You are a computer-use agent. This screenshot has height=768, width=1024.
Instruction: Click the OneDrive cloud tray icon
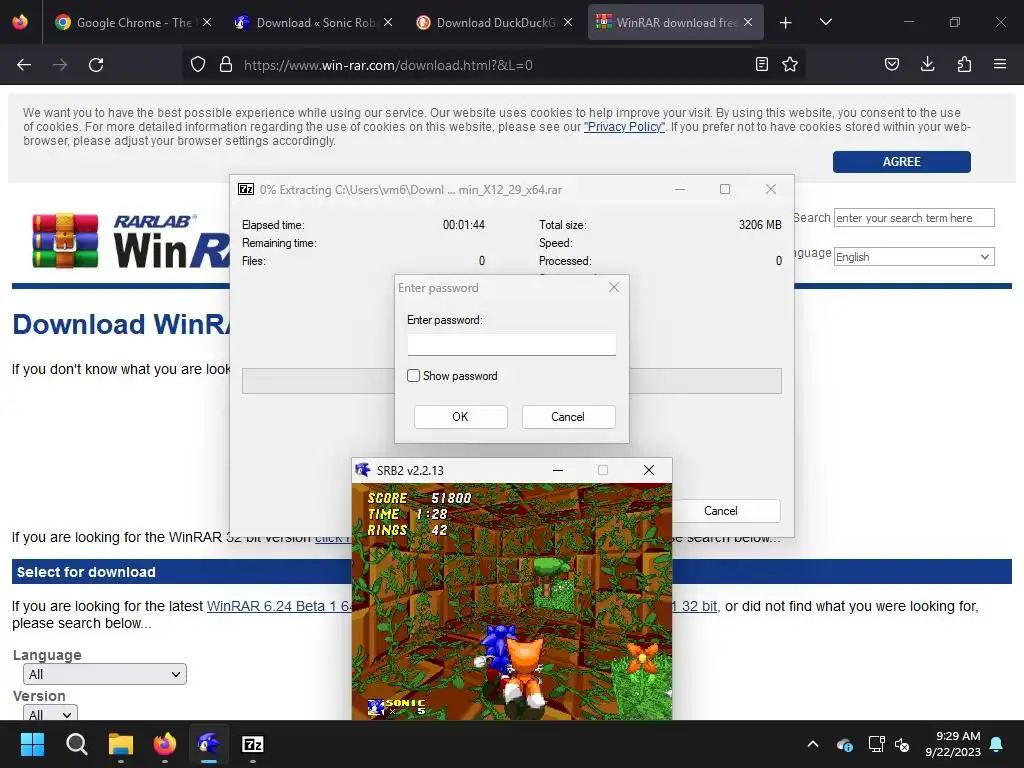click(844, 744)
